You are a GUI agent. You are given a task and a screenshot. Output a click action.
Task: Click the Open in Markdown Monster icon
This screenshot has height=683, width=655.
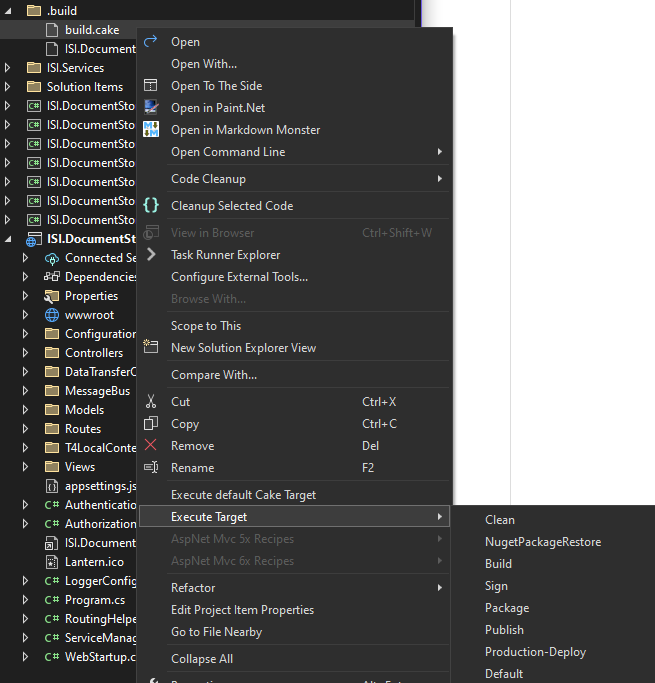point(151,130)
